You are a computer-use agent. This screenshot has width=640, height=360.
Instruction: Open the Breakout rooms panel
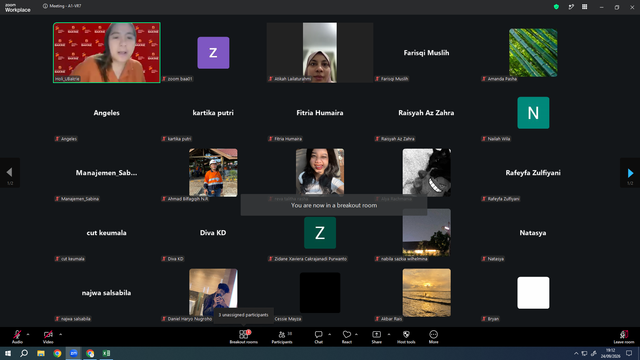click(243, 337)
